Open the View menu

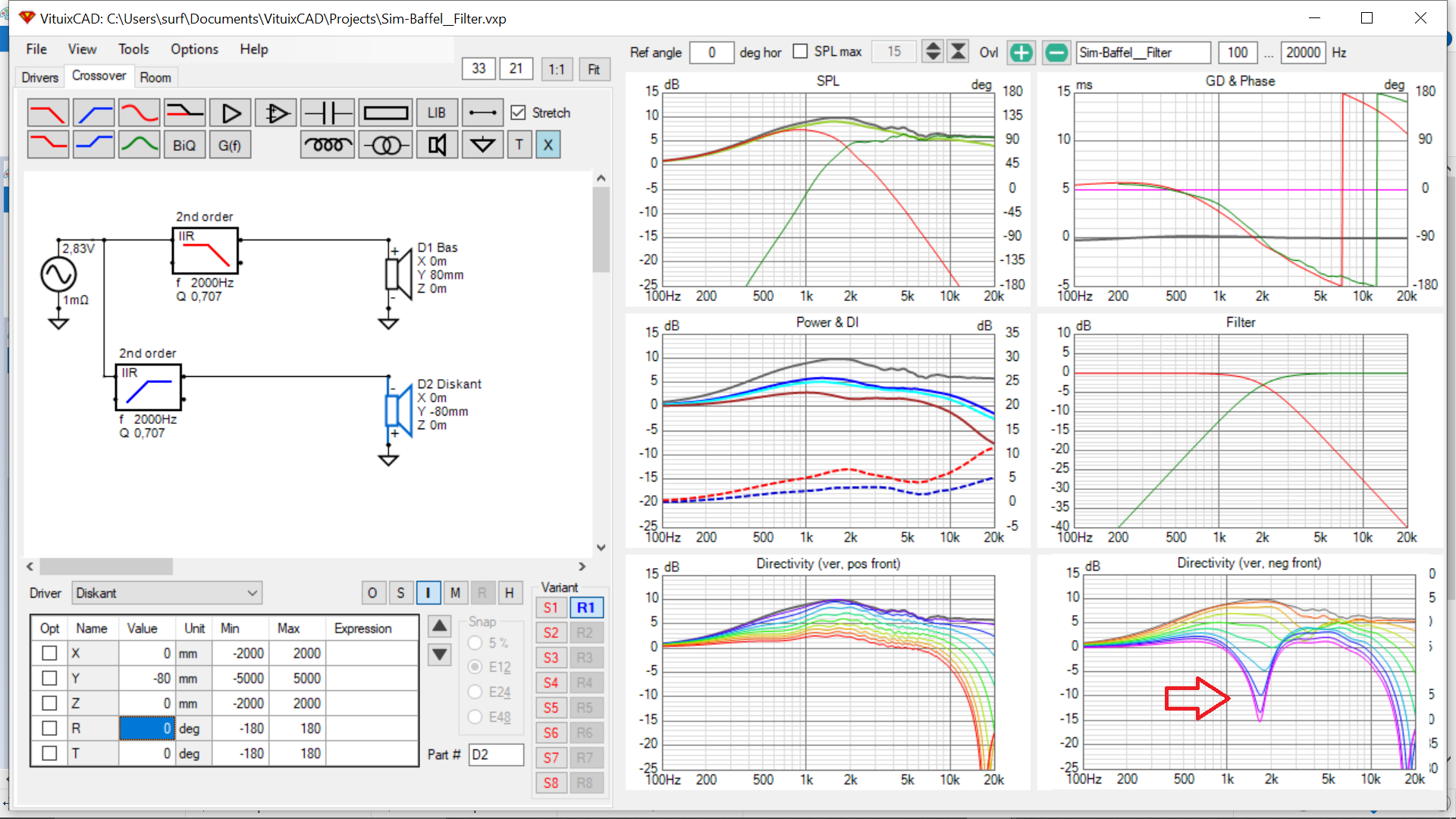(82, 49)
